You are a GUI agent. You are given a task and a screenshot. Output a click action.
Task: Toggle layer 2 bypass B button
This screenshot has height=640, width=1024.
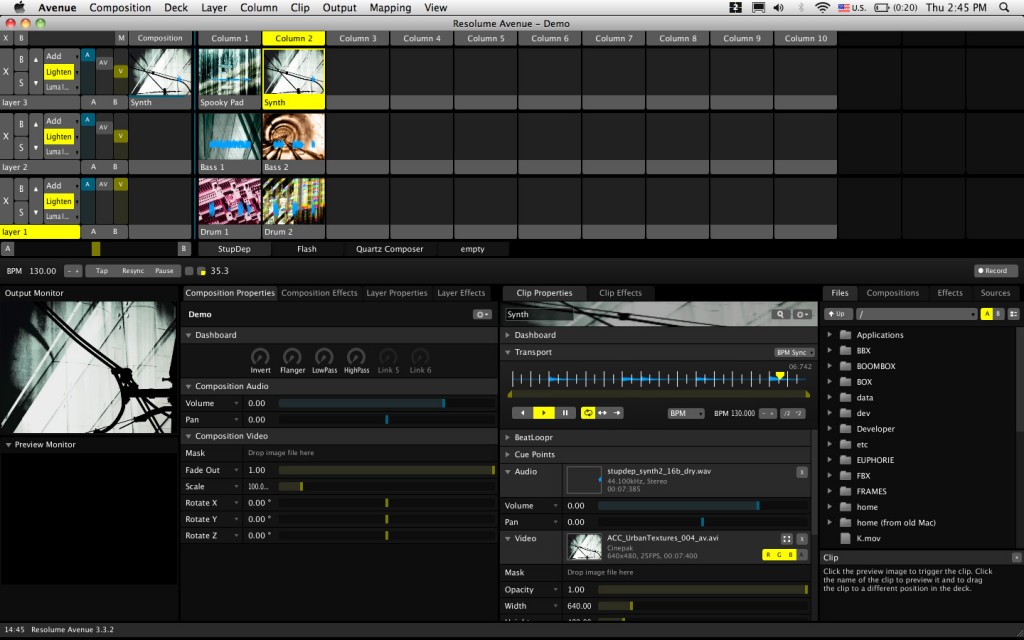click(x=21, y=124)
